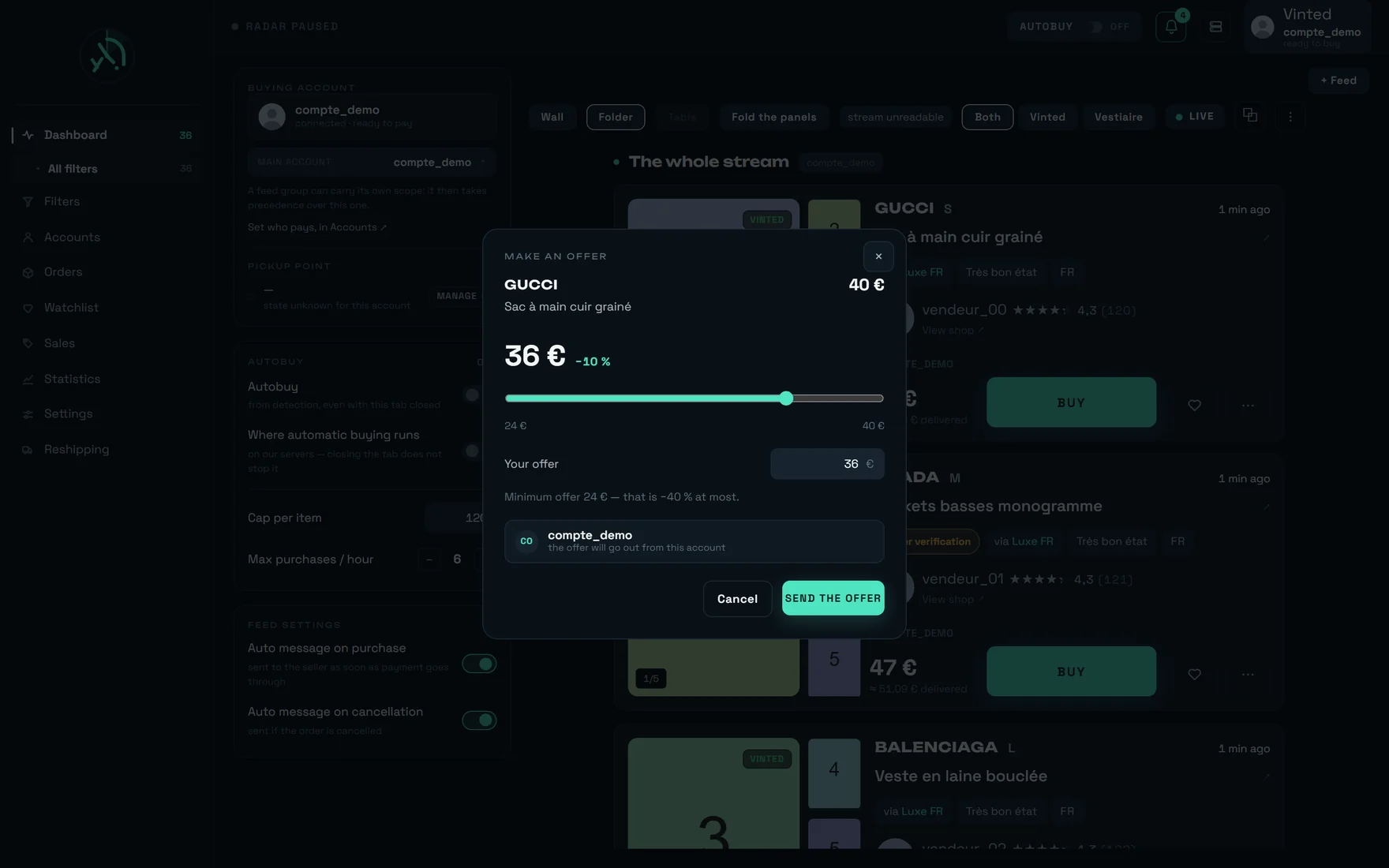Viewport: 1389px width, 868px height.
Task: Open View shop link for vendeur_00
Action: click(x=953, y=331)
